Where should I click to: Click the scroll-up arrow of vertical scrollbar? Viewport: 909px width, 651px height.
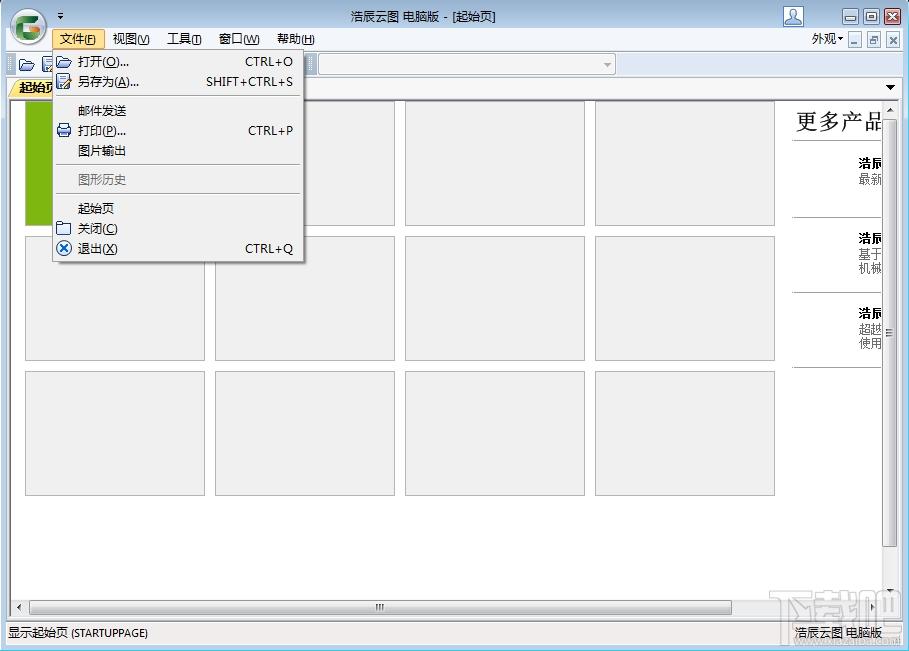pyautogui.click(x=890, y=109)
